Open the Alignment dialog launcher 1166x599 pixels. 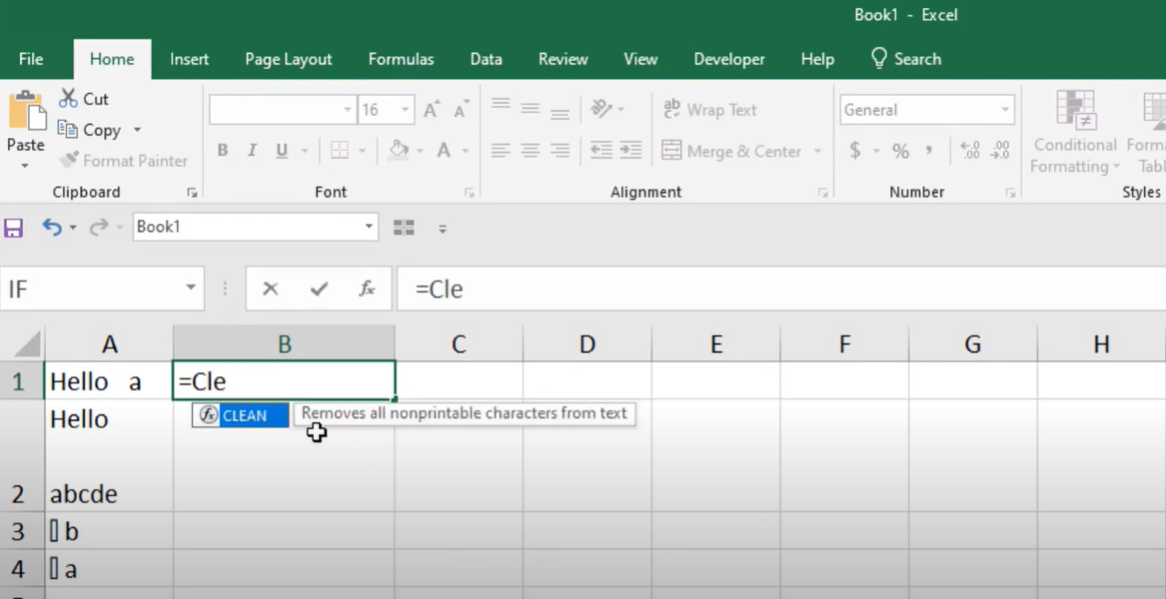click(x=823, y=193)
